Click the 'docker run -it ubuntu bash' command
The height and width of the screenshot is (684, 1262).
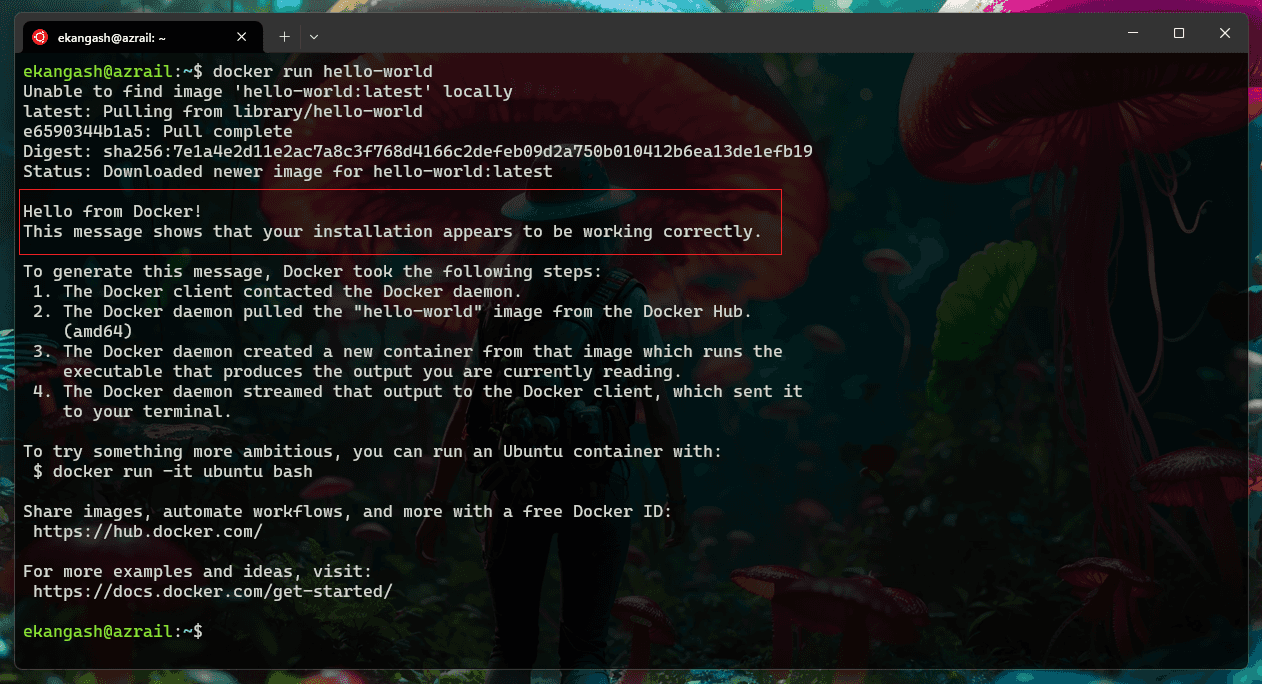coord(182,472)
